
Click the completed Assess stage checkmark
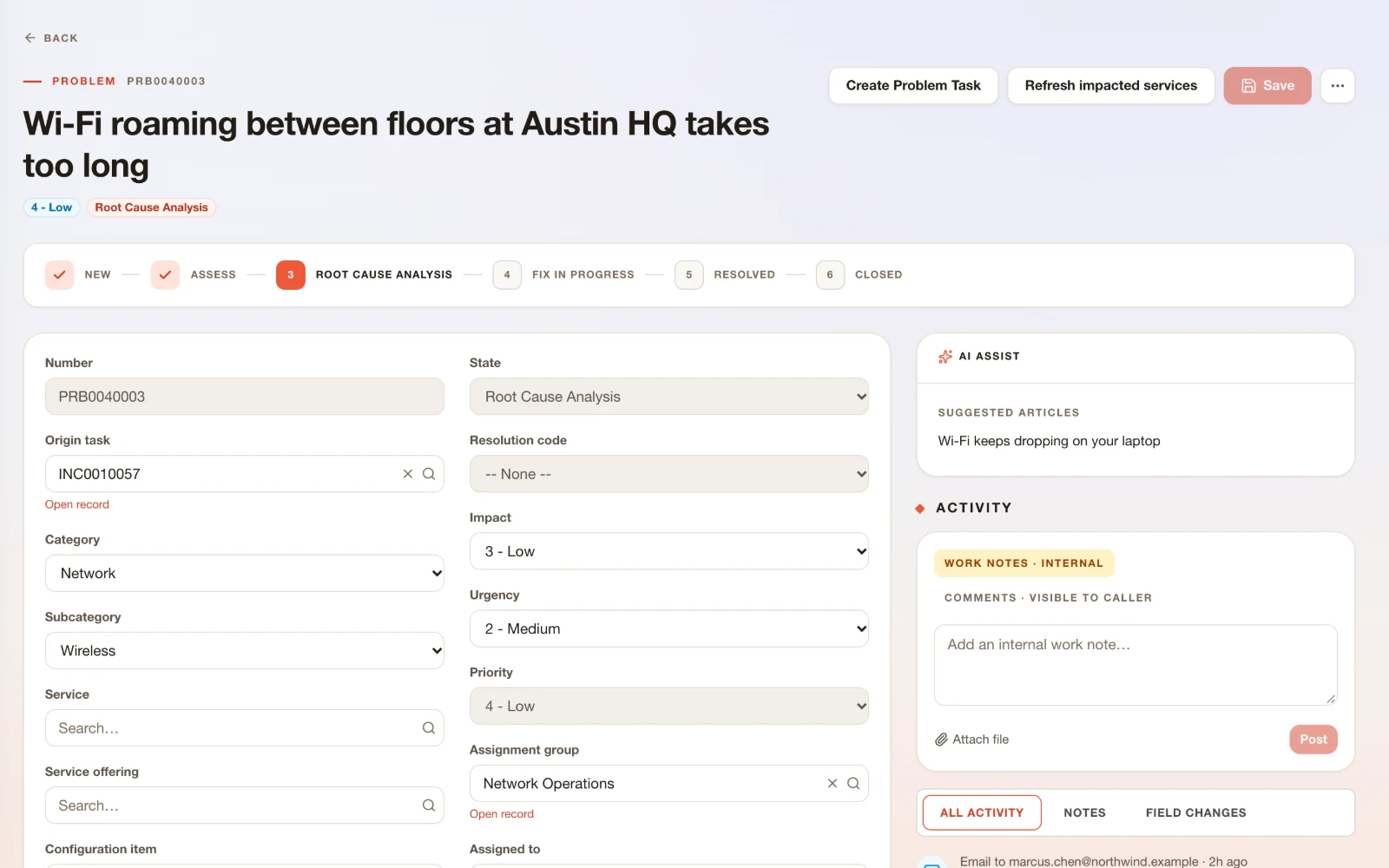pos(165,274)
